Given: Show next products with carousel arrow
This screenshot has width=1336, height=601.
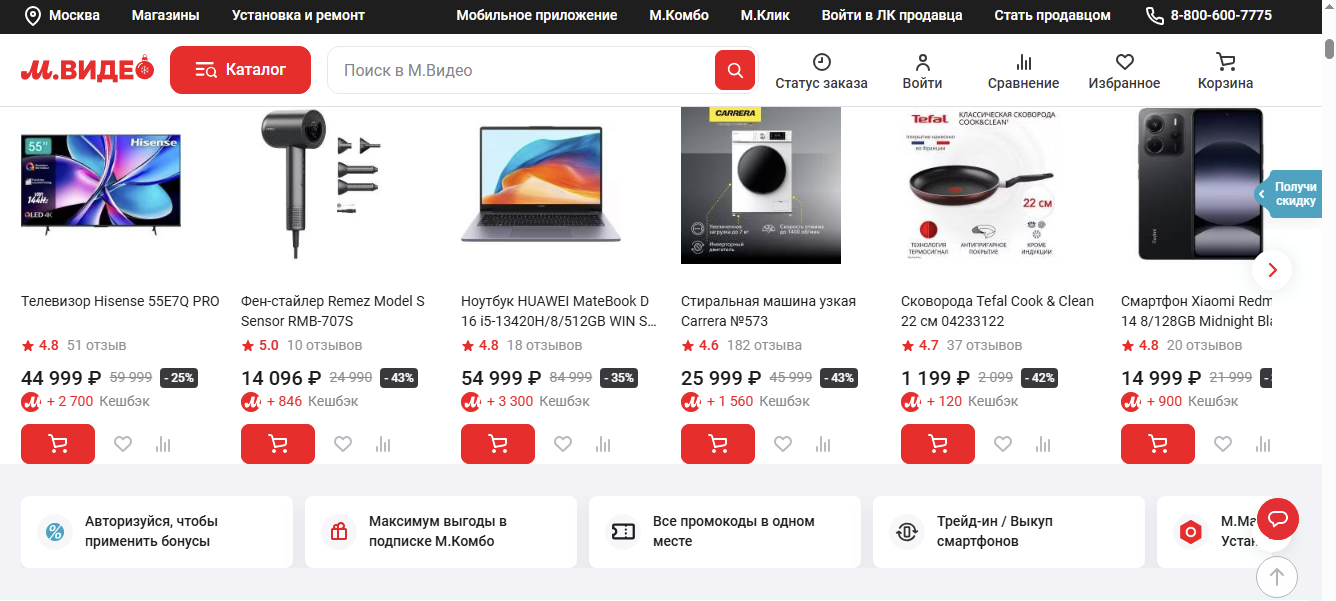Looking at the screenshot, I should [x=1272, y=270].
